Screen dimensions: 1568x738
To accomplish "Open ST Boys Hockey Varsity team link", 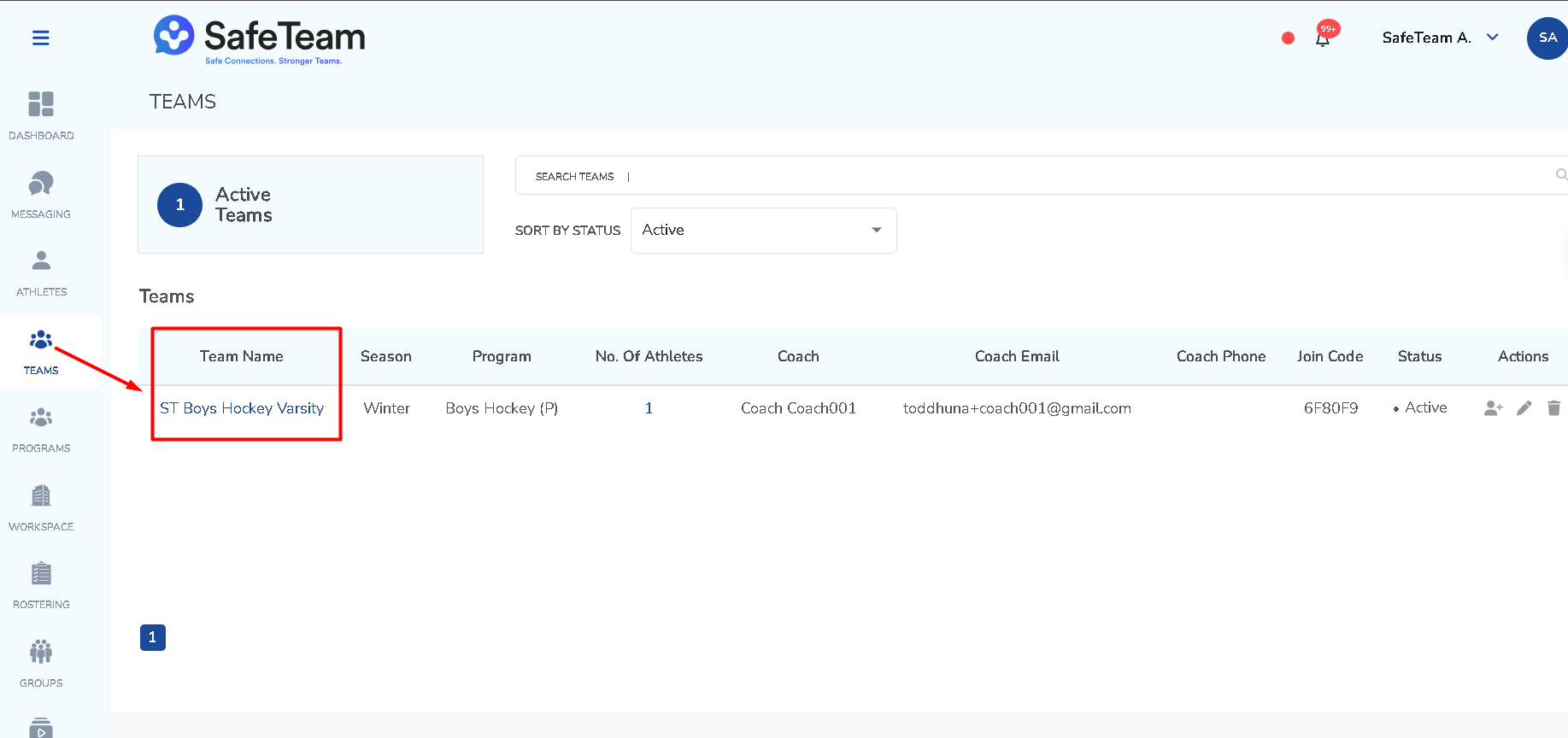I will [242, 408].
